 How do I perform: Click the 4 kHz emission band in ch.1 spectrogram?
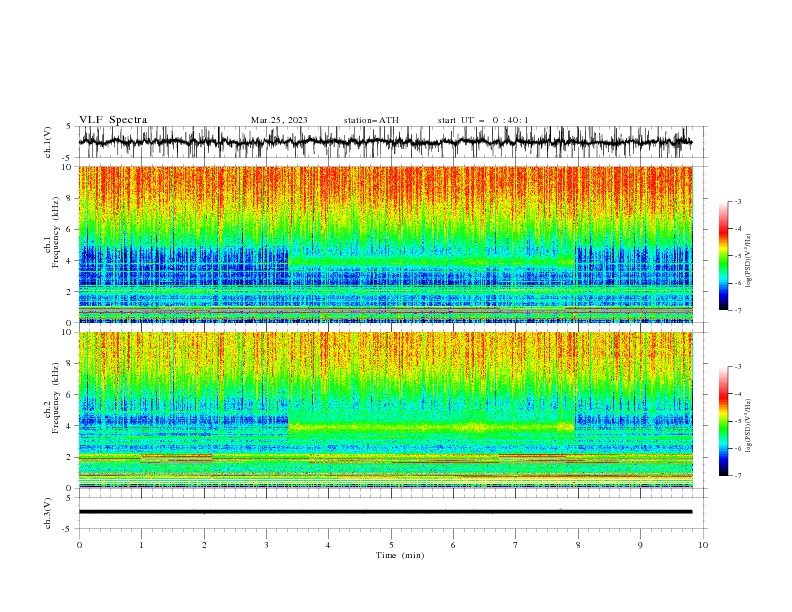coord(431,262)
